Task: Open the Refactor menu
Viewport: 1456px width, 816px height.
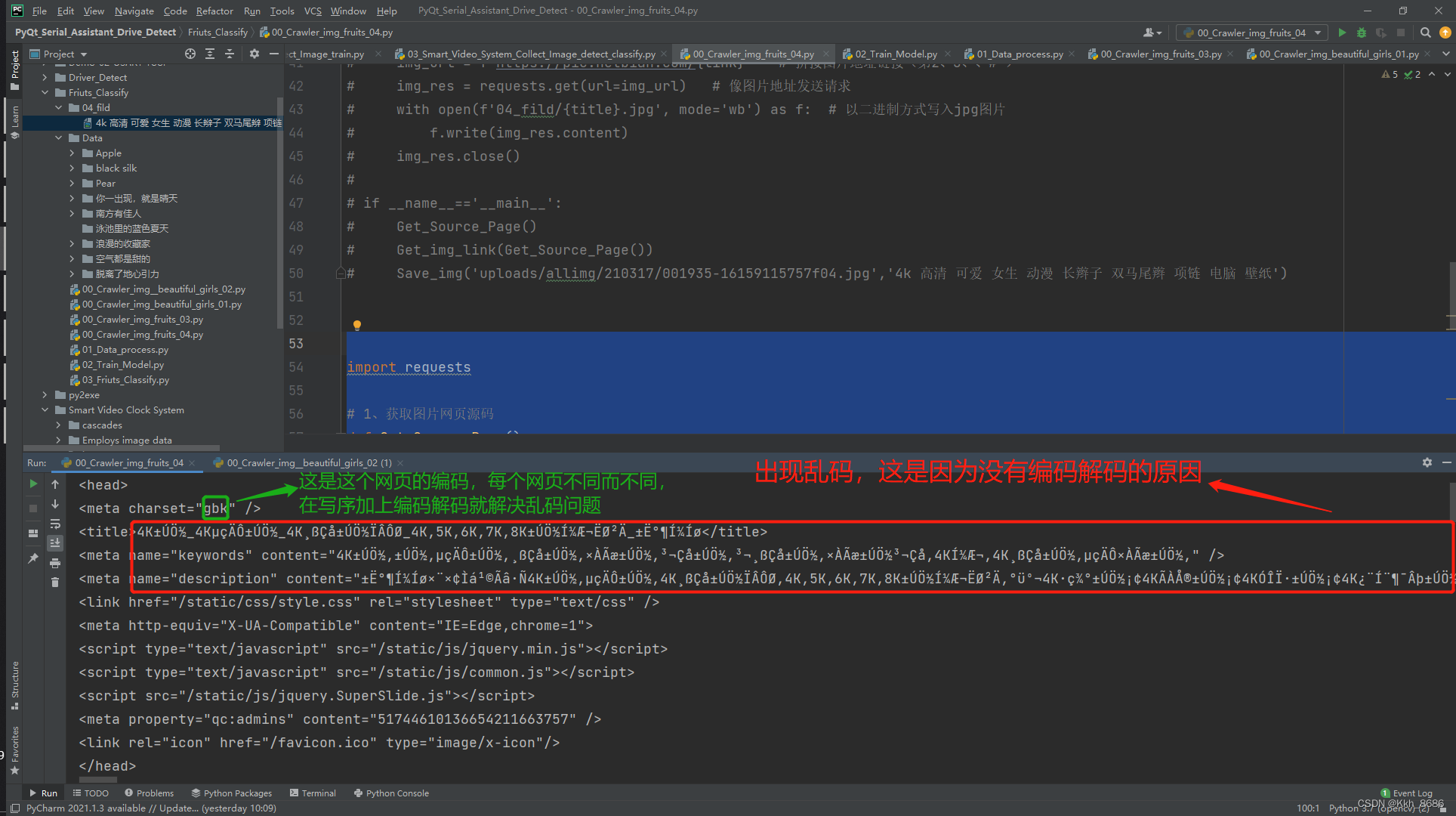Action: (x=214, y=11)
